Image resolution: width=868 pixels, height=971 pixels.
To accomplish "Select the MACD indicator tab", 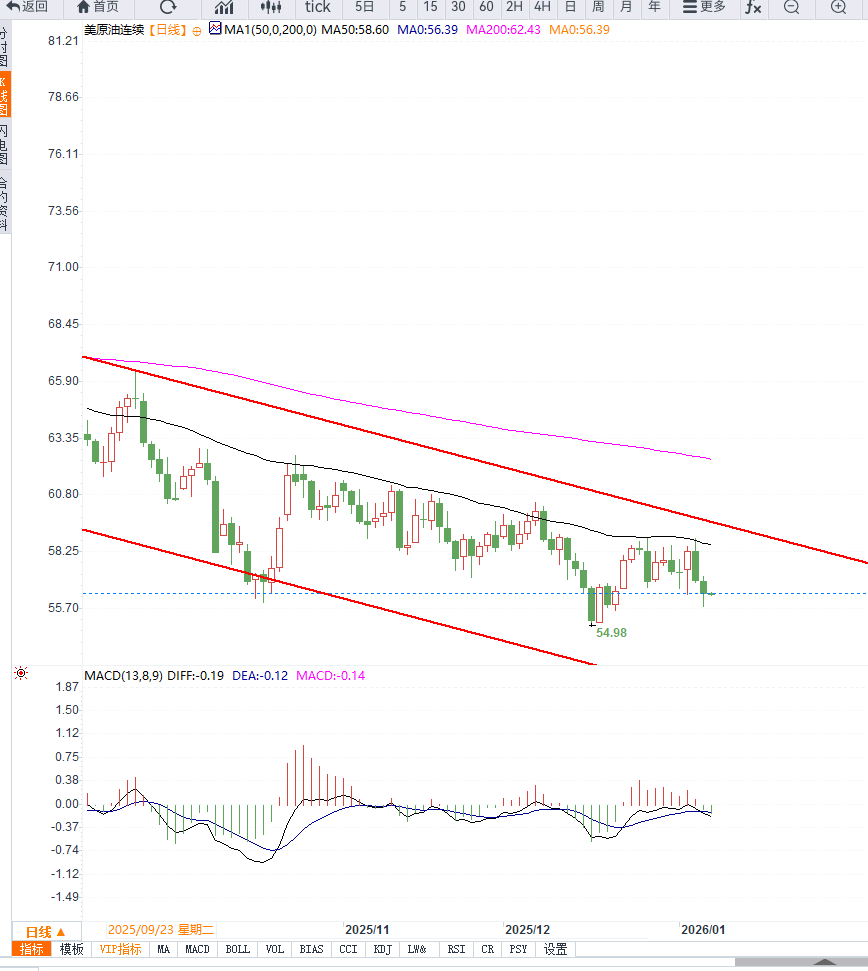I will (197, 949).
